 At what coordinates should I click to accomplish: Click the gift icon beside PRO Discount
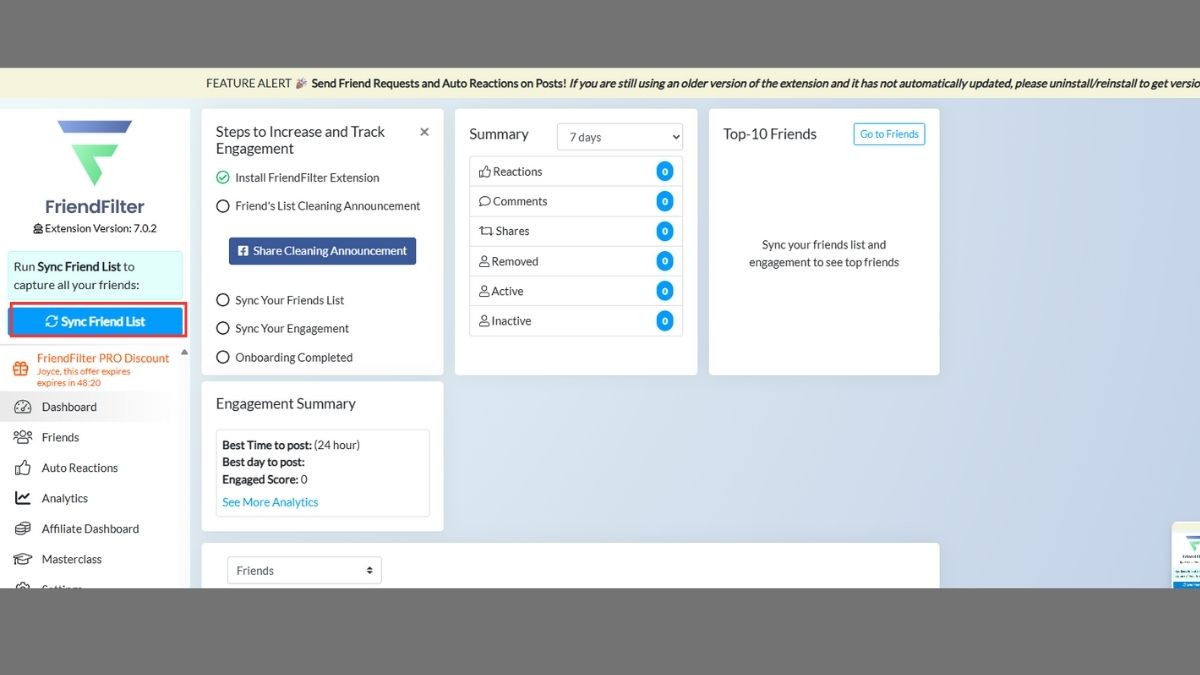[20, 369]
